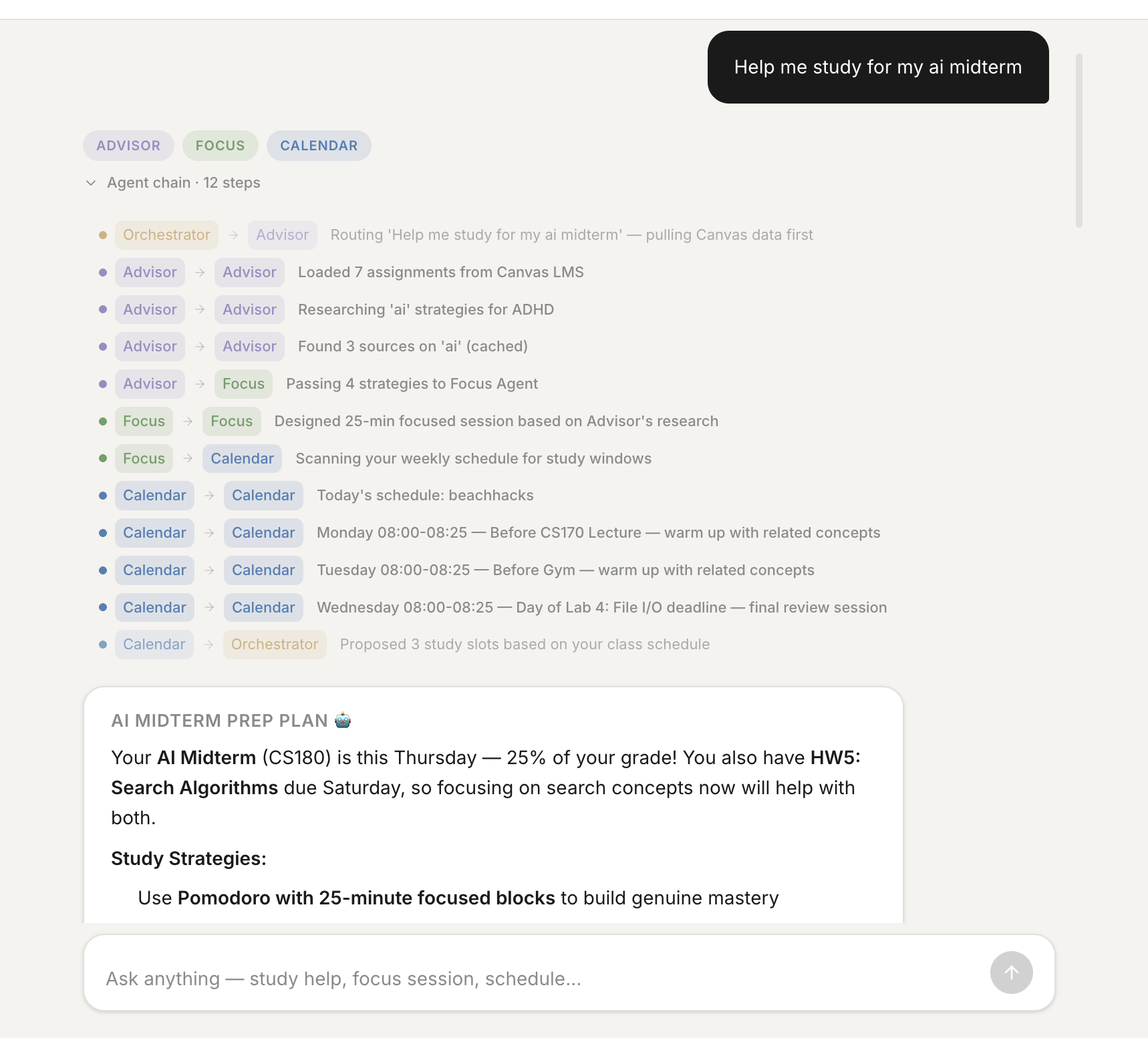Click the CALENDAR agent tag
Viewport: 1148px width, 1038px height.
tap(319, 146)
